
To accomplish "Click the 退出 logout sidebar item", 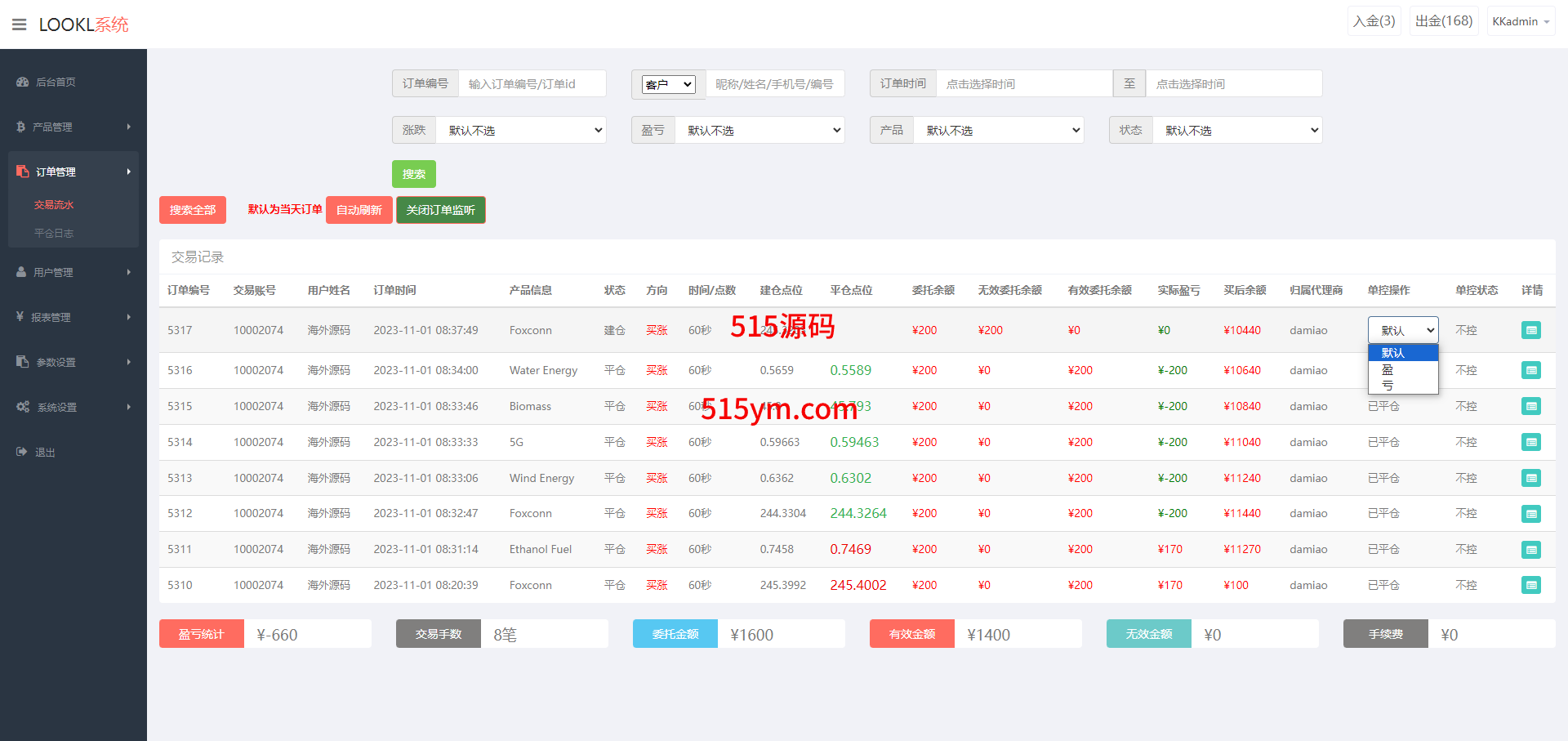I will pyautogui.click(x=45, y=452).
